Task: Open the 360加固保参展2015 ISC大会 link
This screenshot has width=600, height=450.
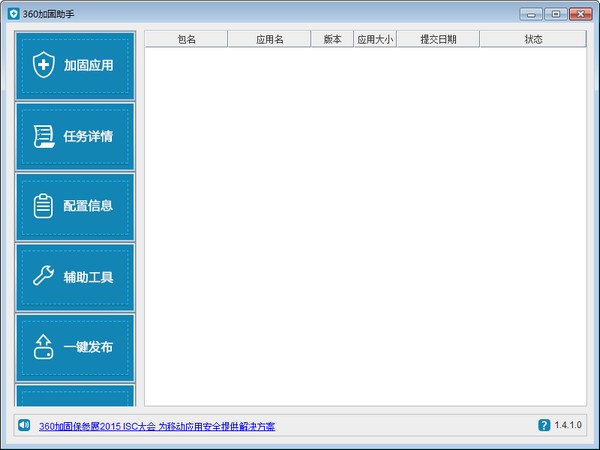Action: (156, 426)
